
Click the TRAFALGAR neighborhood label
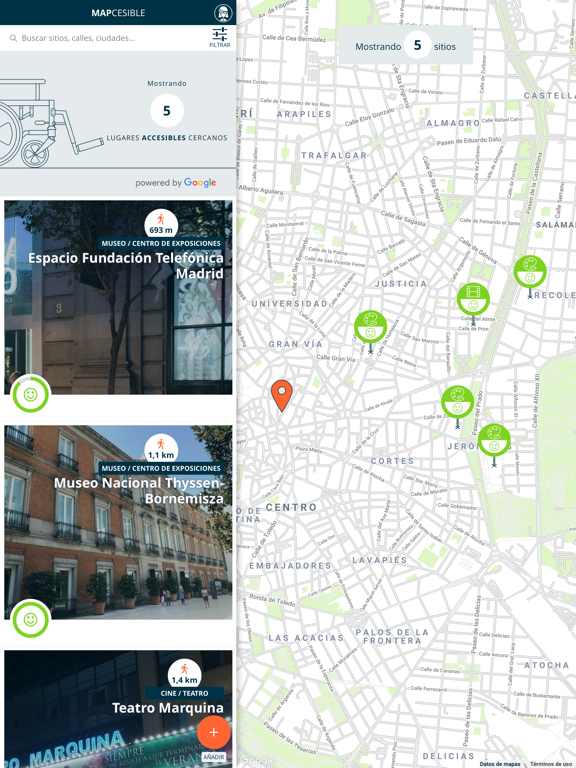[x=334, y=155]
